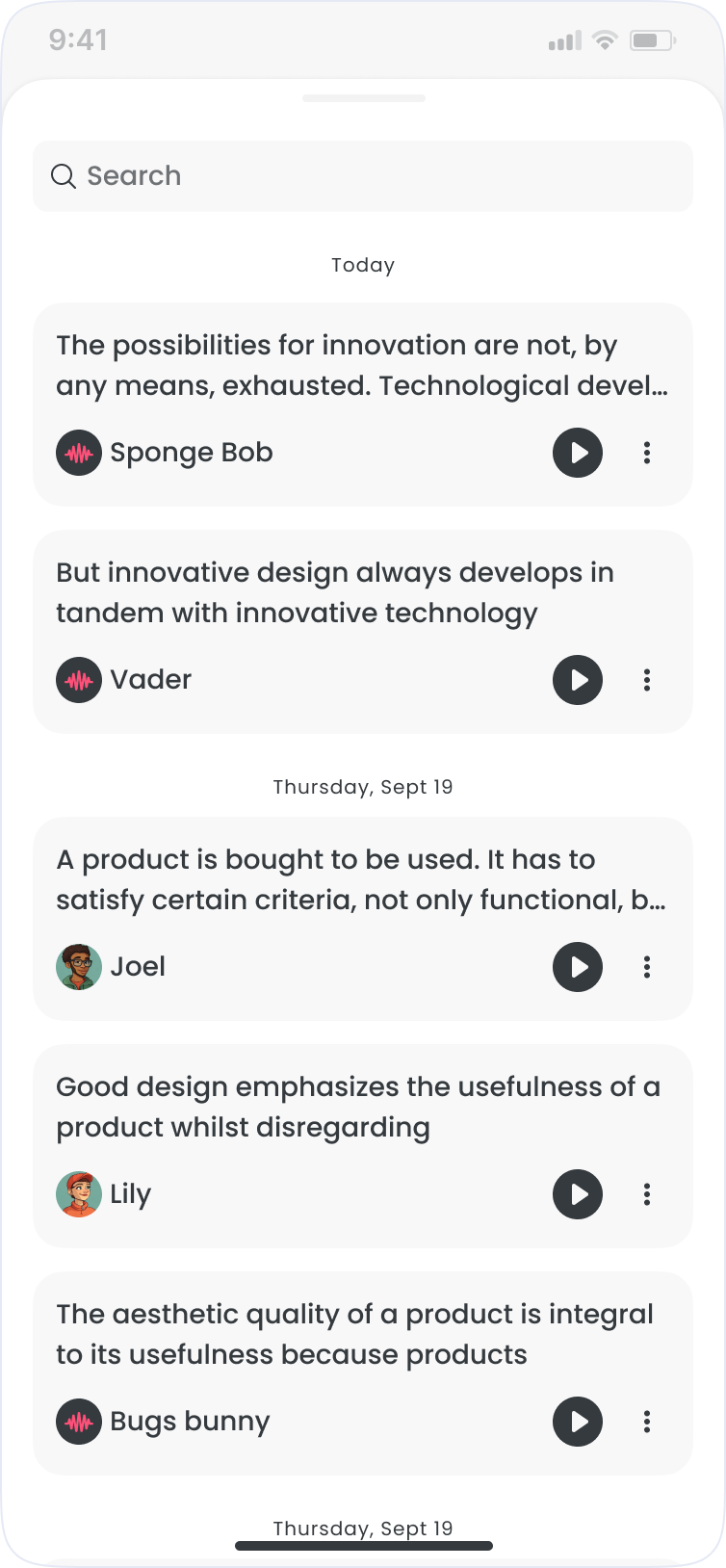Click Sponge Bob's waveform voice icon

tap(79, 453)
